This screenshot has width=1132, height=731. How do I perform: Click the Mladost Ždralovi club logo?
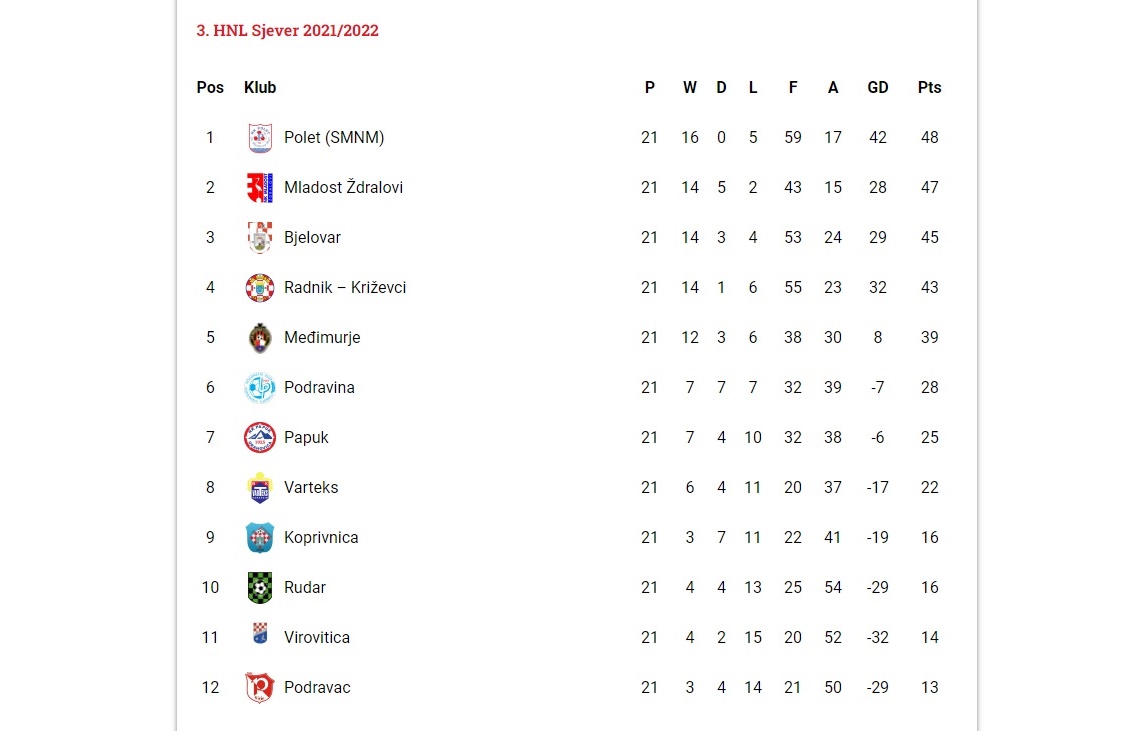[260, 188]
